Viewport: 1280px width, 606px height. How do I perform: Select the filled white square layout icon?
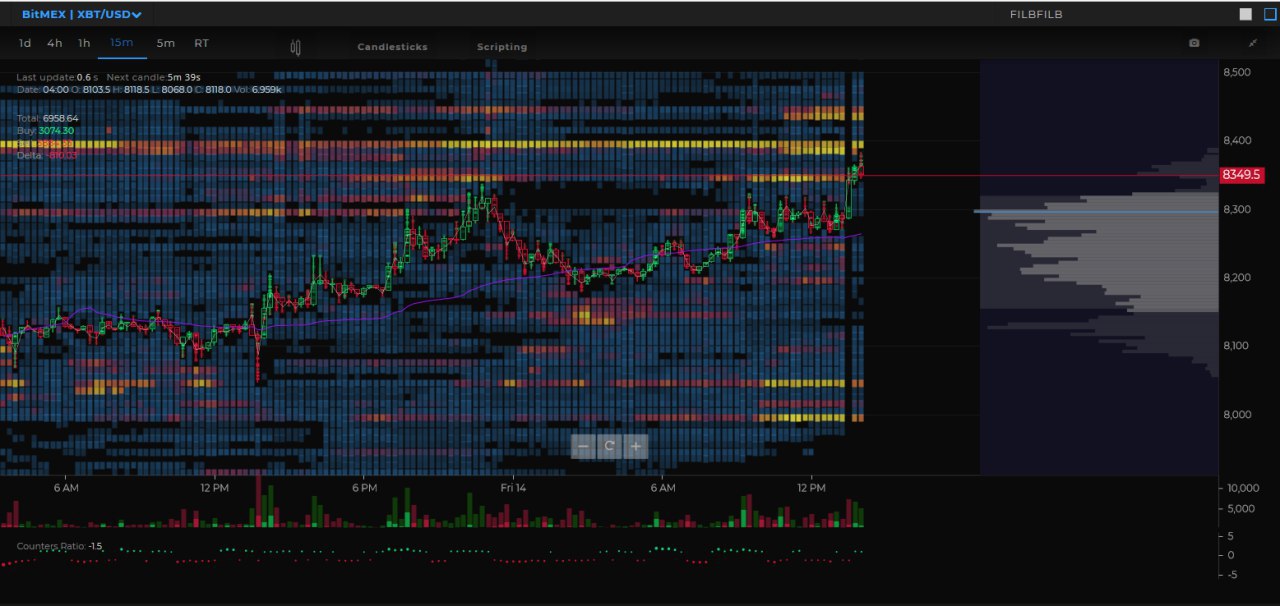pos(1245,14)
